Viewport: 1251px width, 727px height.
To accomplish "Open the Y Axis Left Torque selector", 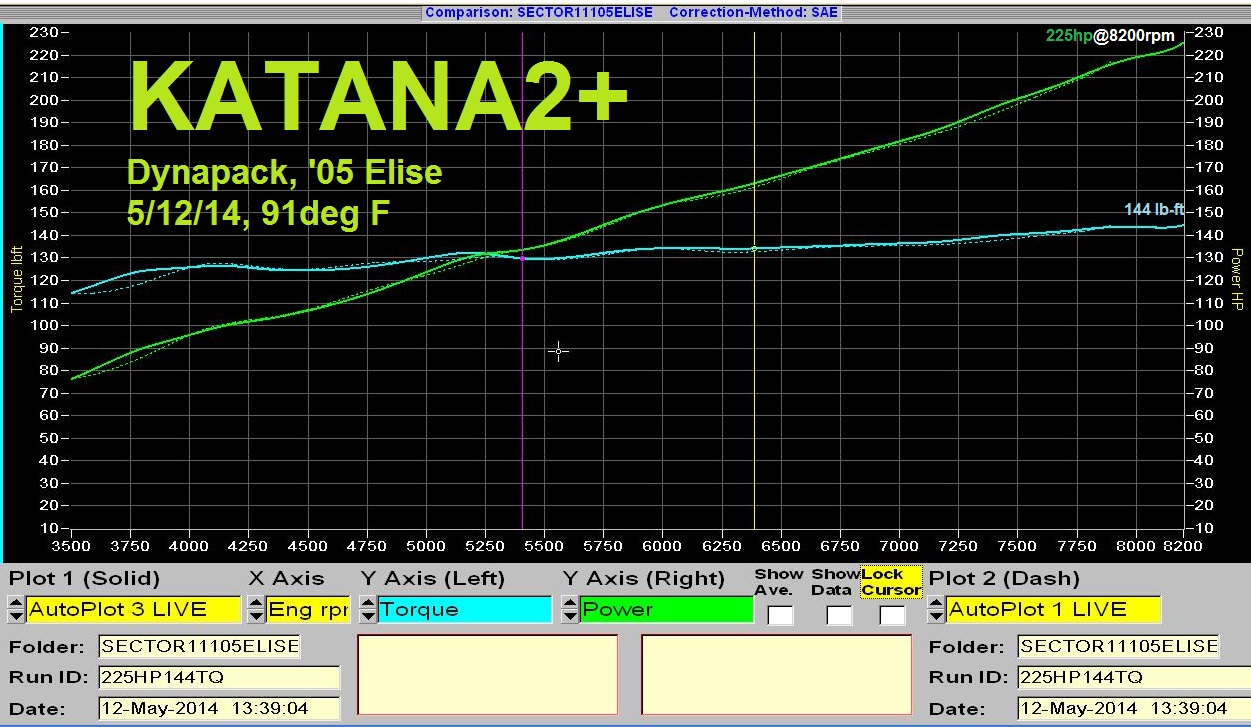I will [x=464, y=609].
